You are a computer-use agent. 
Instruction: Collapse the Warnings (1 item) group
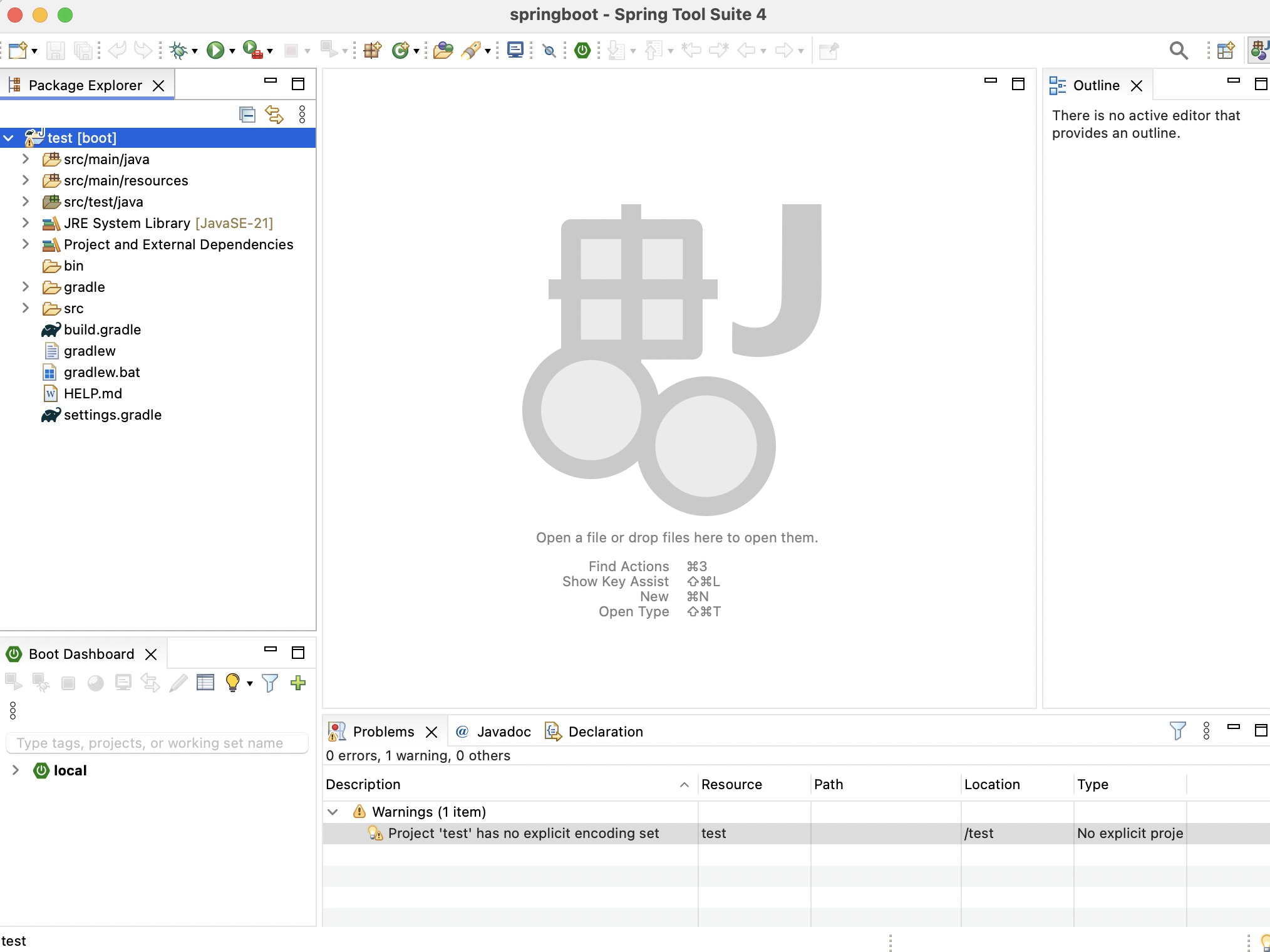pyautogui.click(x=333, y=812)
